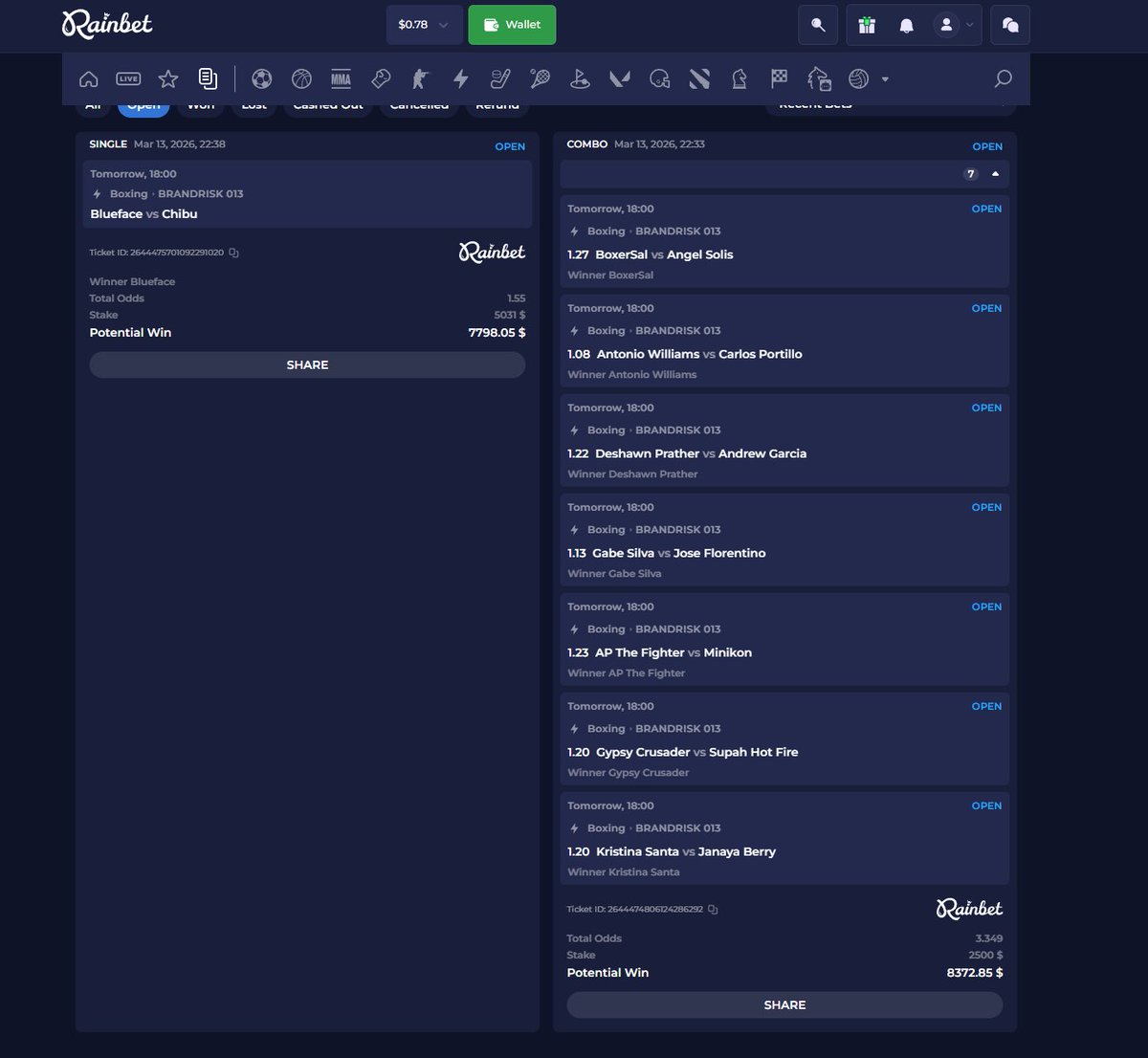Copy the combo bet ticket ID

[713, 909]
